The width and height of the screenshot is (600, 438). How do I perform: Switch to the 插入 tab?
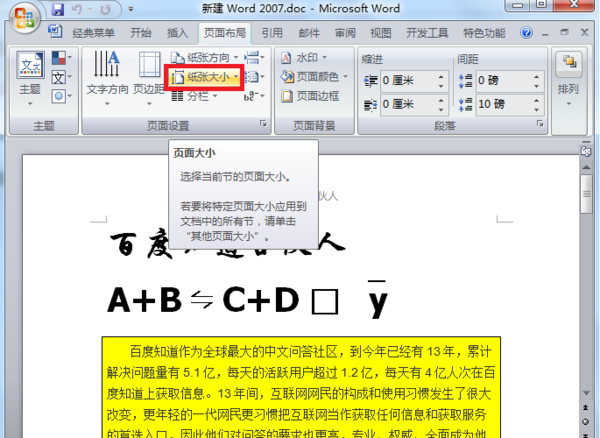[177, 33]
